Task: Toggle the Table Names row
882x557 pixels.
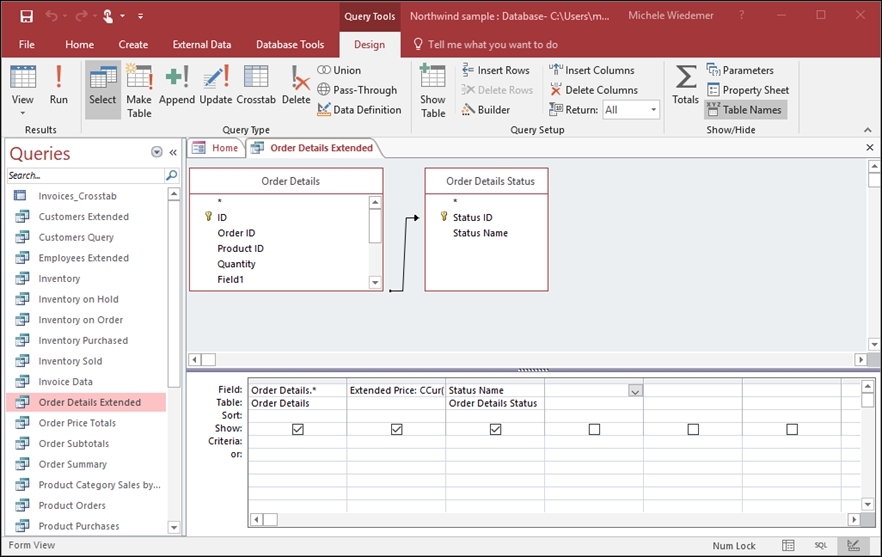Action: coord(745,110)
